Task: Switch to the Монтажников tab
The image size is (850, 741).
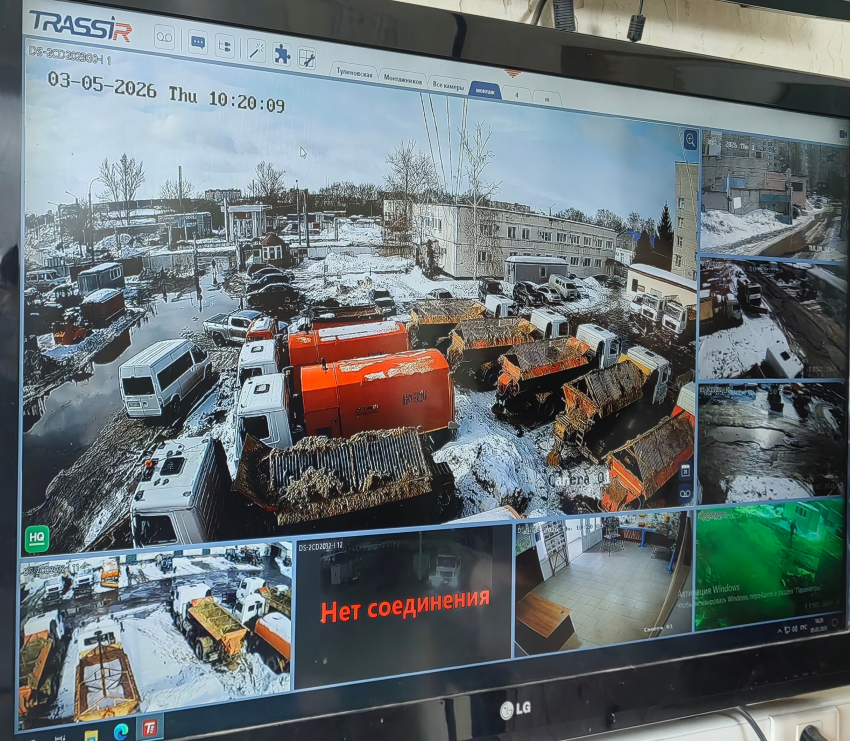Action: tap(402, 79)
